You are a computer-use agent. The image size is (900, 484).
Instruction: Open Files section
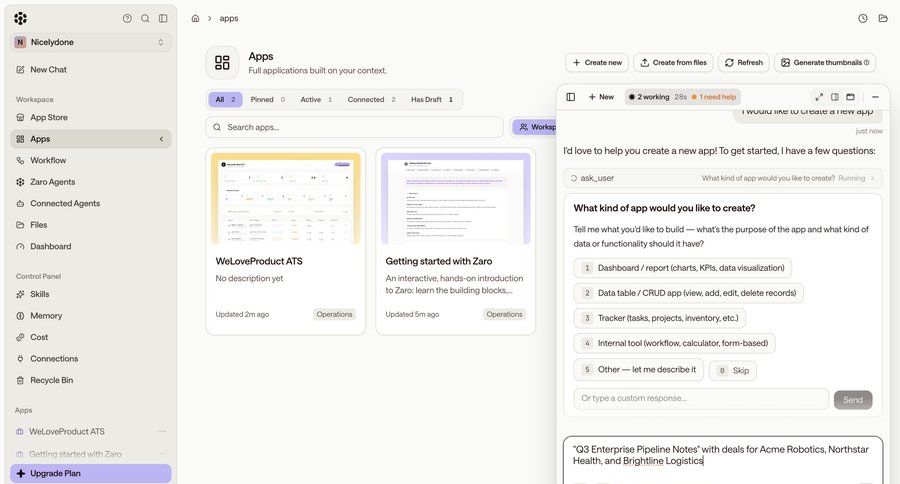coord(91,224)
